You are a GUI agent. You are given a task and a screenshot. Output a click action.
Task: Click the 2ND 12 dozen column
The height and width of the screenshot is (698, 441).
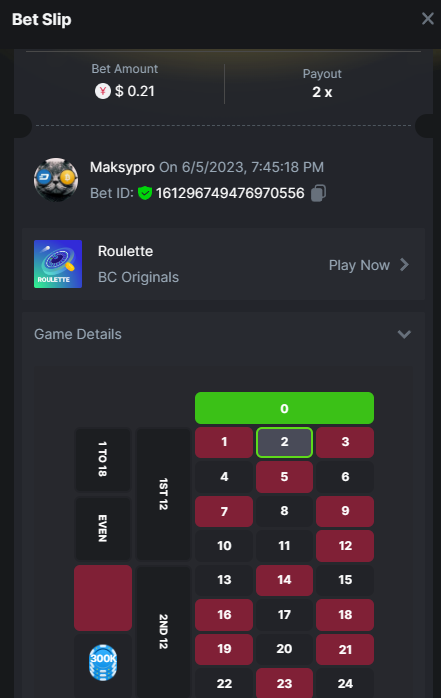163,631
